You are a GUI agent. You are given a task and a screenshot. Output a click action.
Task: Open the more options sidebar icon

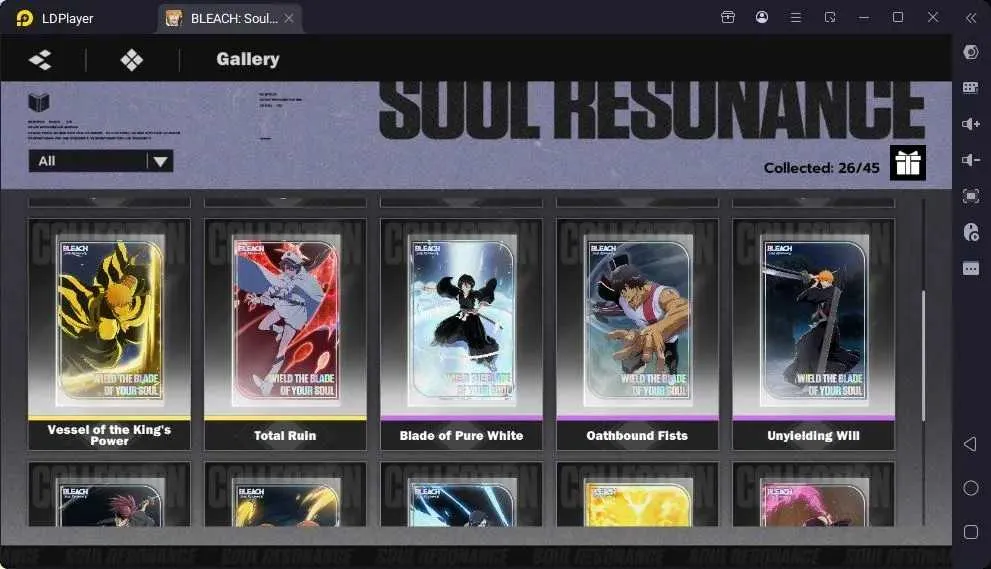point(971,269)
